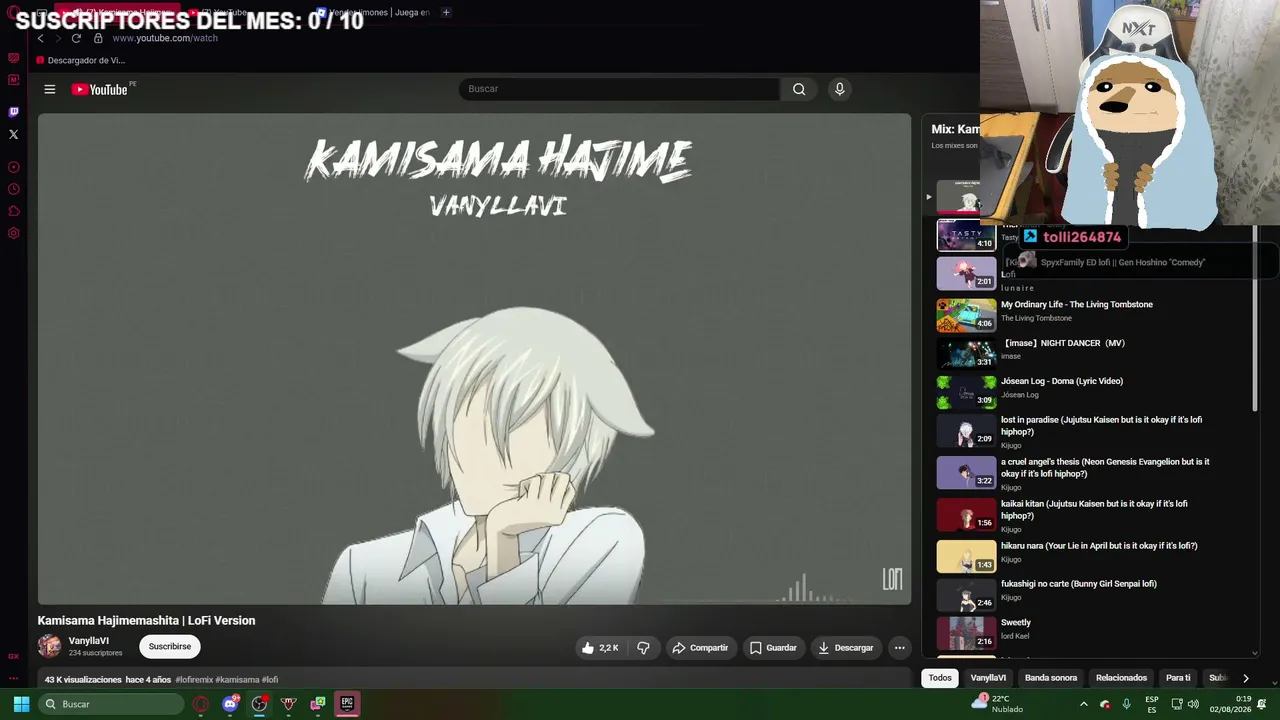The width and height of the screenshot is (1280, 720).
Task: Show more filter chips with right chevron
Action: point(1245,678)
